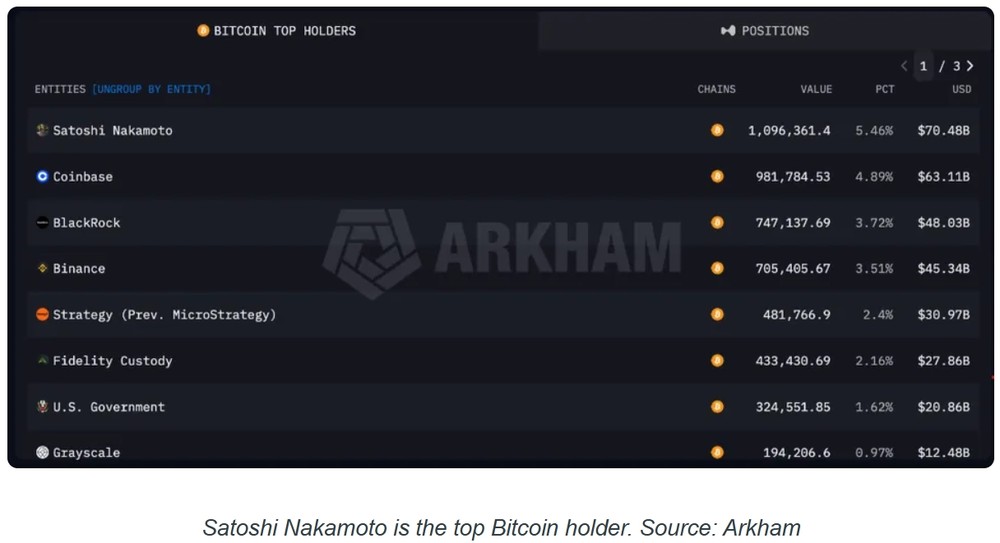This screenshot has width=1000, height=543.
Task: Click the Bitcoin chain icon in Binance row
Action: point(717,268)
